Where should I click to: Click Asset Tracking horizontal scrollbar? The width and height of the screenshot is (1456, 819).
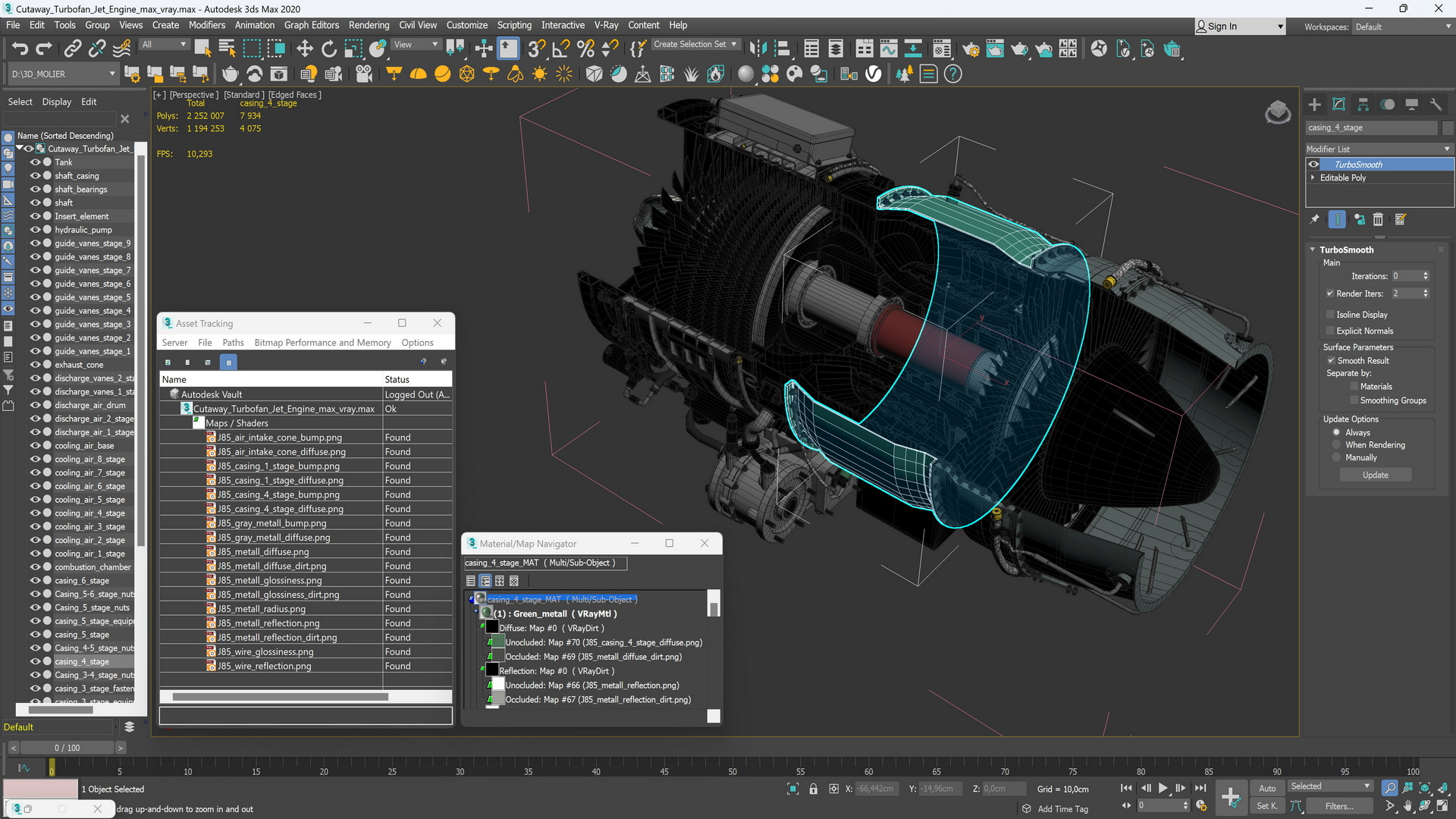pyautogui.click(x=280, y=696)
